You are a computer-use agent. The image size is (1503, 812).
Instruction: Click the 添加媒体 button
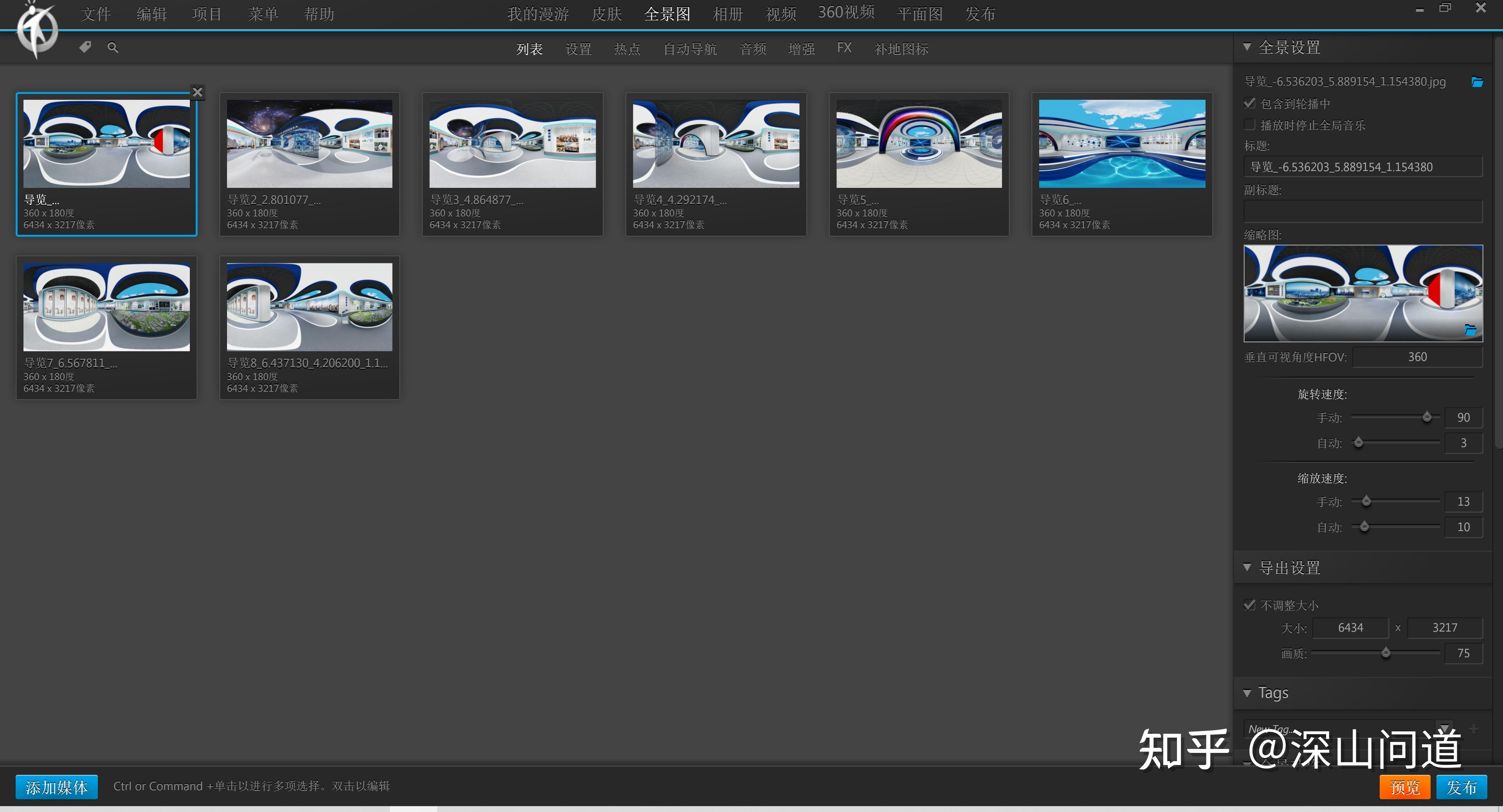(57, 787)
